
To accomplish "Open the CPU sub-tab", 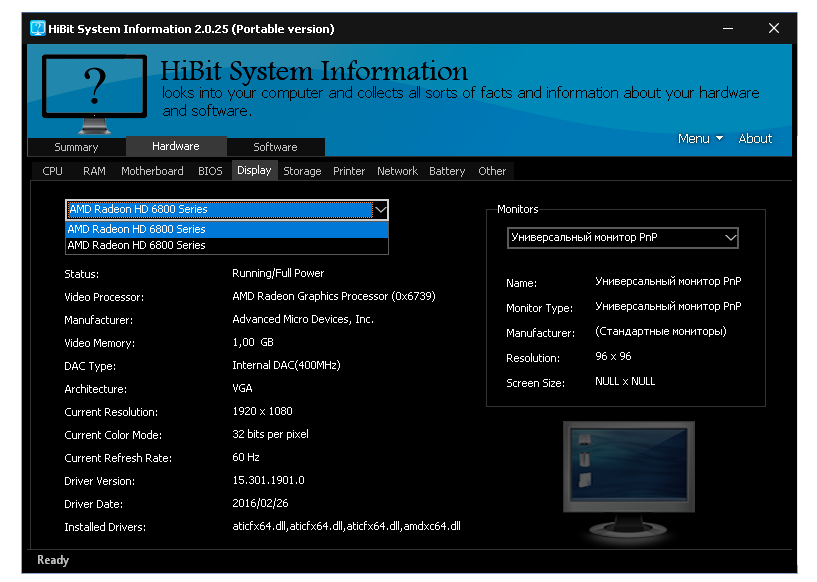I will pyautogui.click(x=53, y=171).
